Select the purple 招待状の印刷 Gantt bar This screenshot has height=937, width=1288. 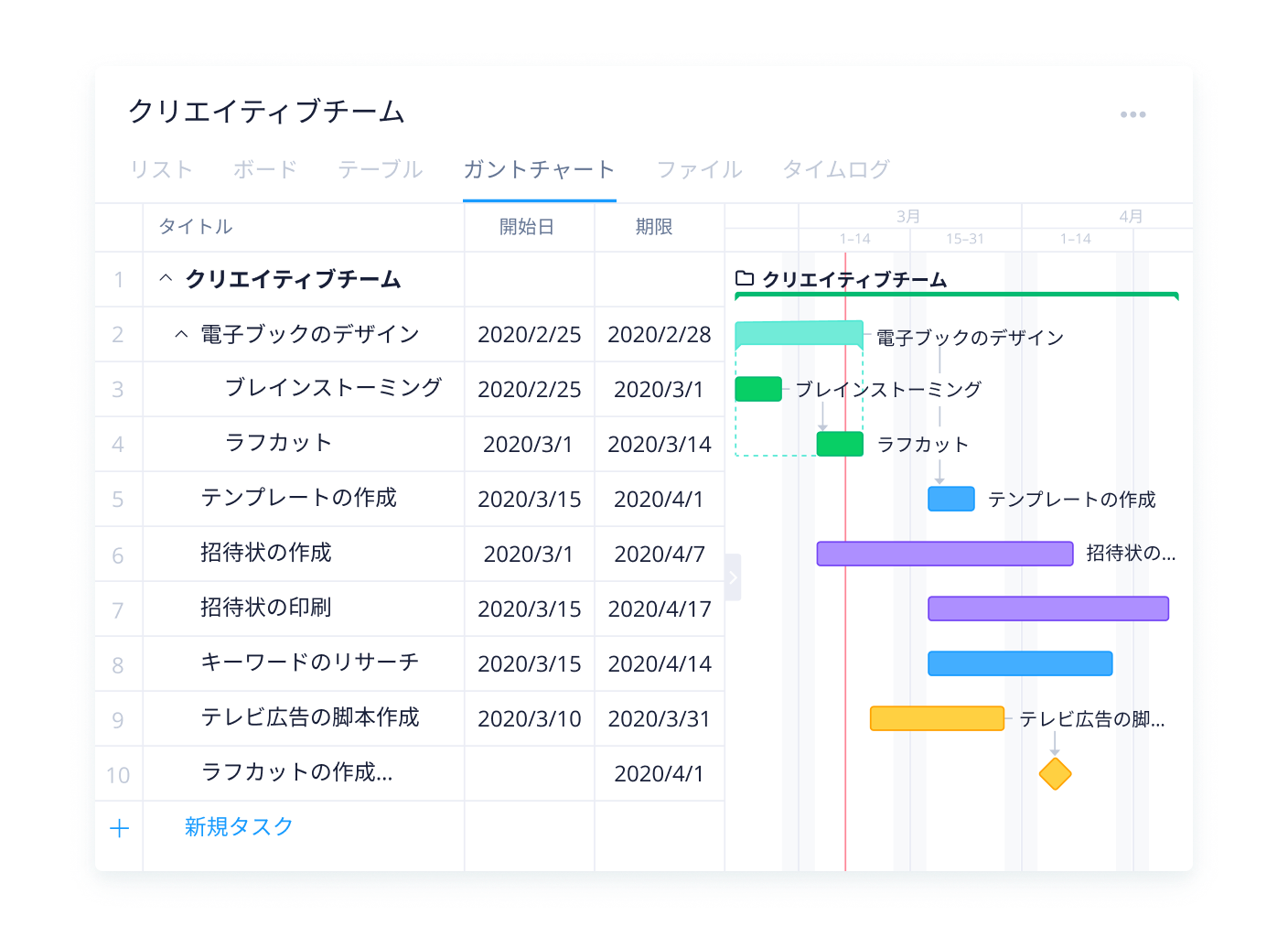(x=1048, y=609)
